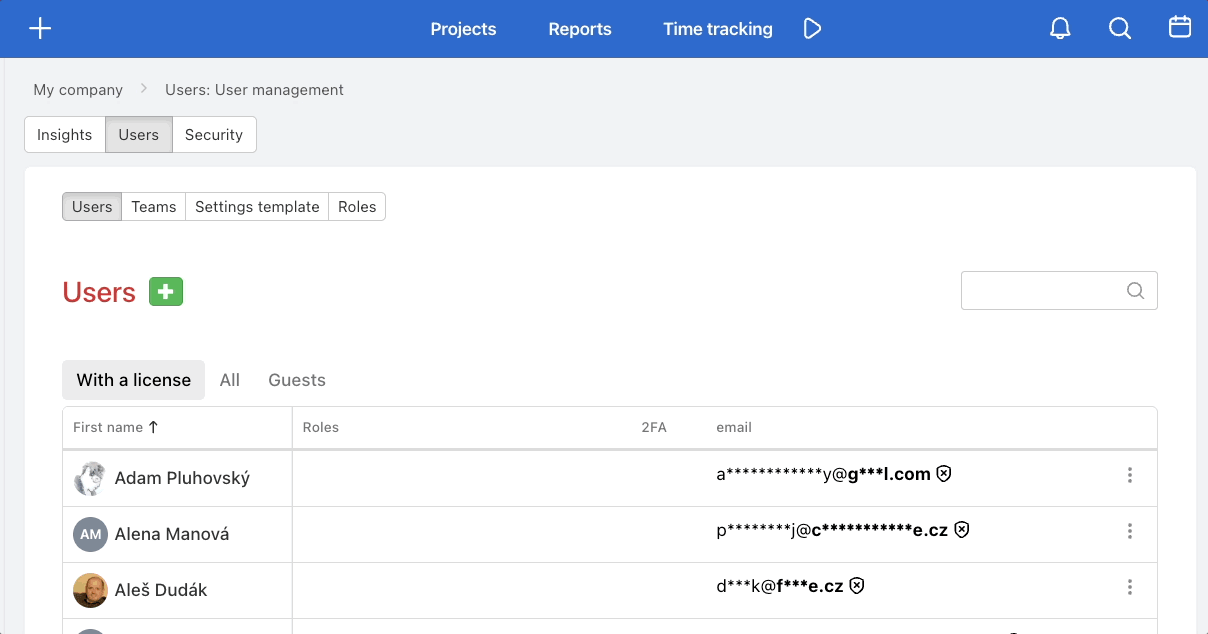Select the Users sub-tab

point(92,207)
